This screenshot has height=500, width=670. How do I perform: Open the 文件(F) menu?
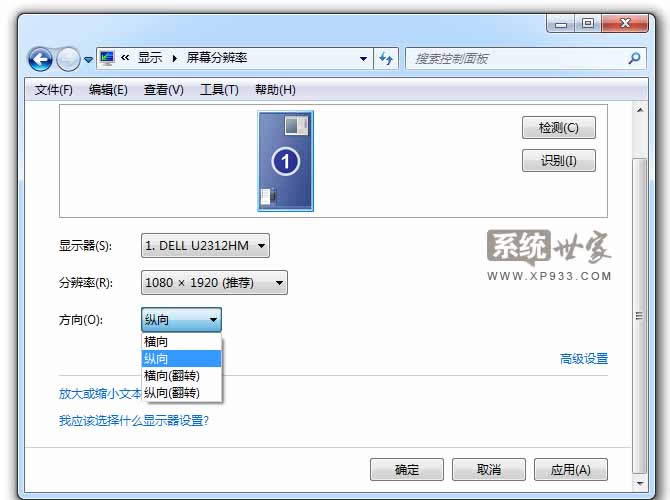pos(54,90)
